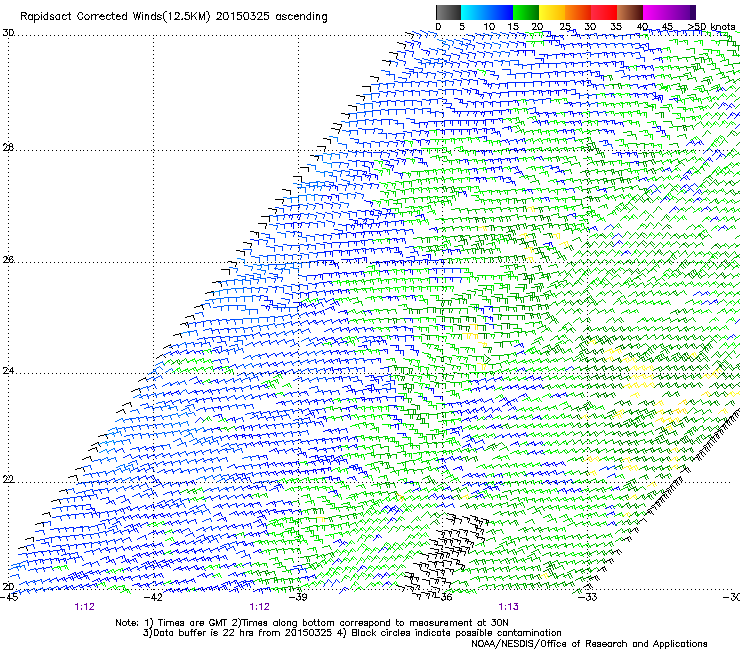This screenshot has width=740, height=650.
Task: Click the brown 35-40 knots legend segment
Action: coord(630,12)
